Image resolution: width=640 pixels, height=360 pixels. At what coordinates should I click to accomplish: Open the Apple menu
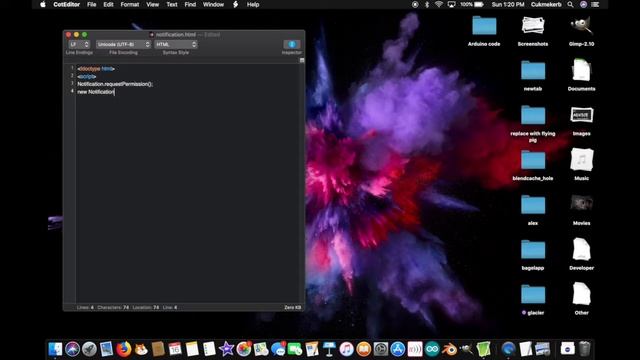pyautogui.click(x=43, y=4)
